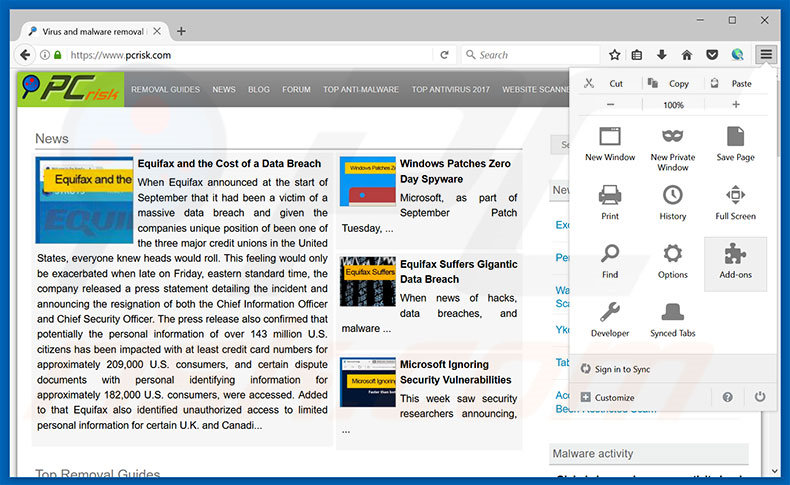Open TOP ANTIVIRUS 2017 nav link
Screen dimensions: 790x485
[450, 90]
